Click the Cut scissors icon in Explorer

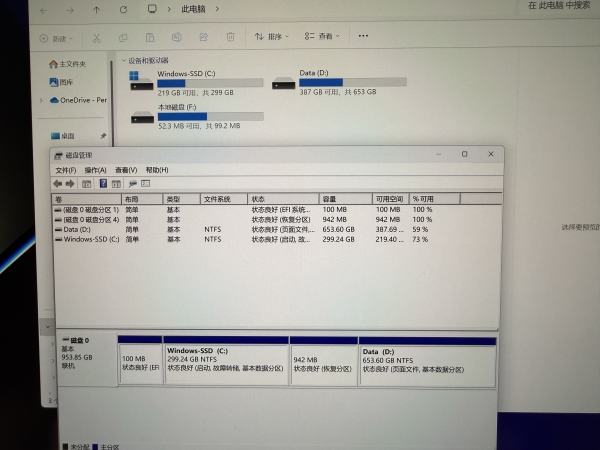[97, 38]
